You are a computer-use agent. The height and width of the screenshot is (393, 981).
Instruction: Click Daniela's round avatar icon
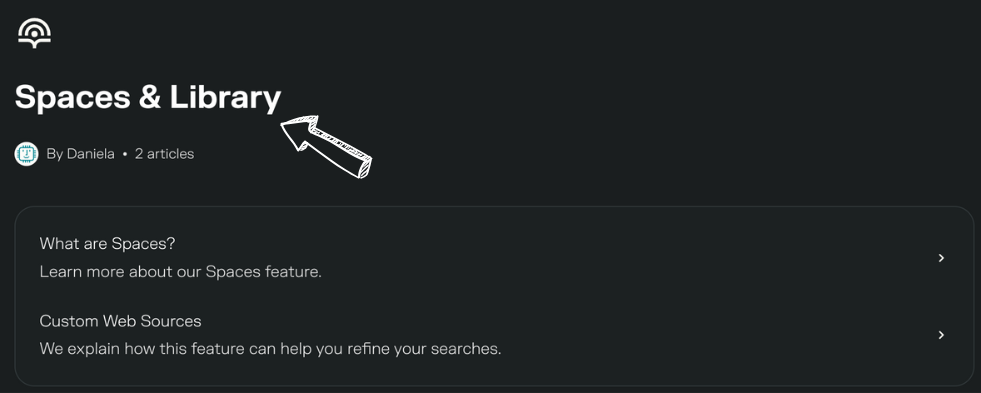point(26,154)
